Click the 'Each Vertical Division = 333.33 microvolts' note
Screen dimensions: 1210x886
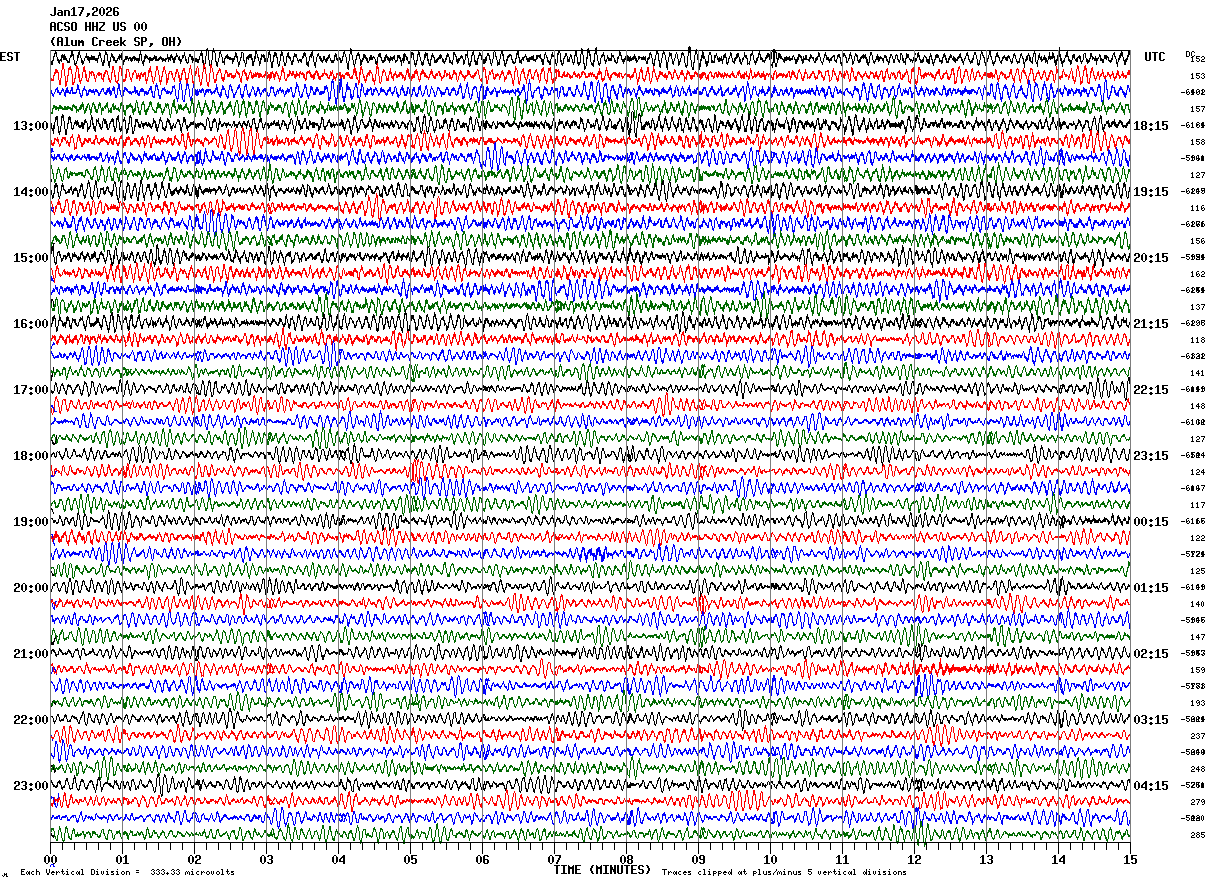point(128,873)
